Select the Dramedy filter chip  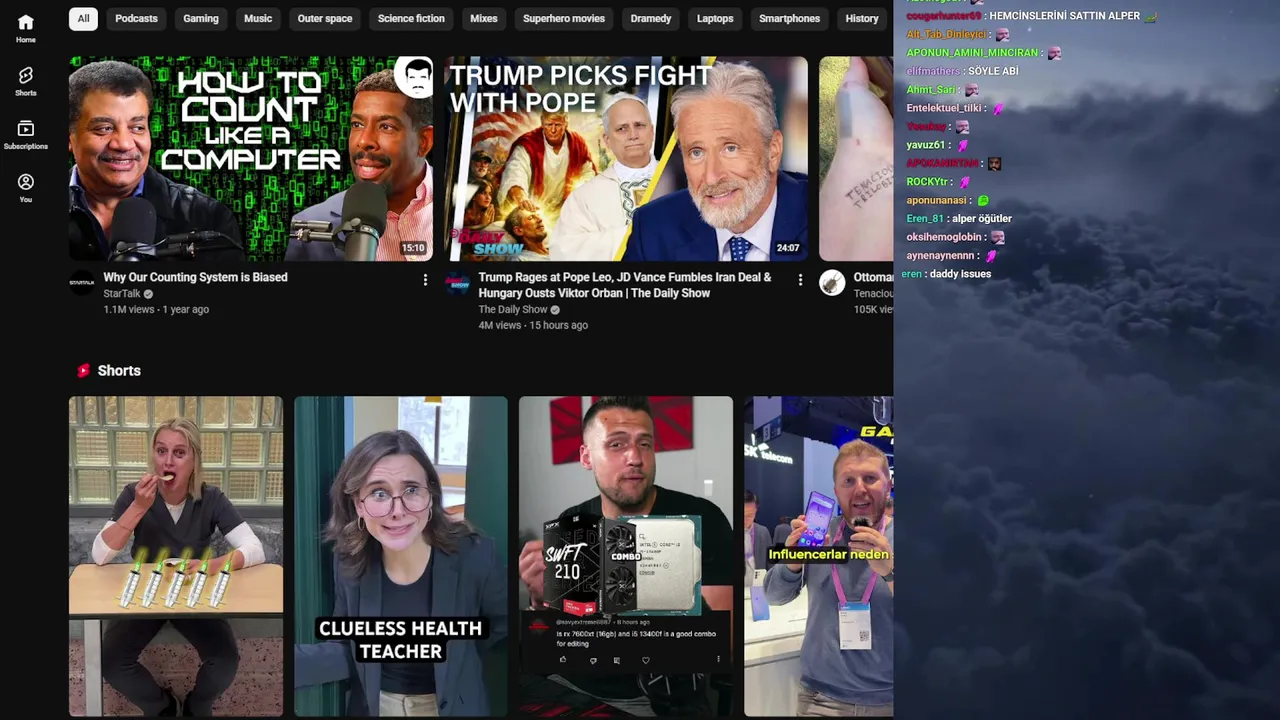(x=651, y=18)
